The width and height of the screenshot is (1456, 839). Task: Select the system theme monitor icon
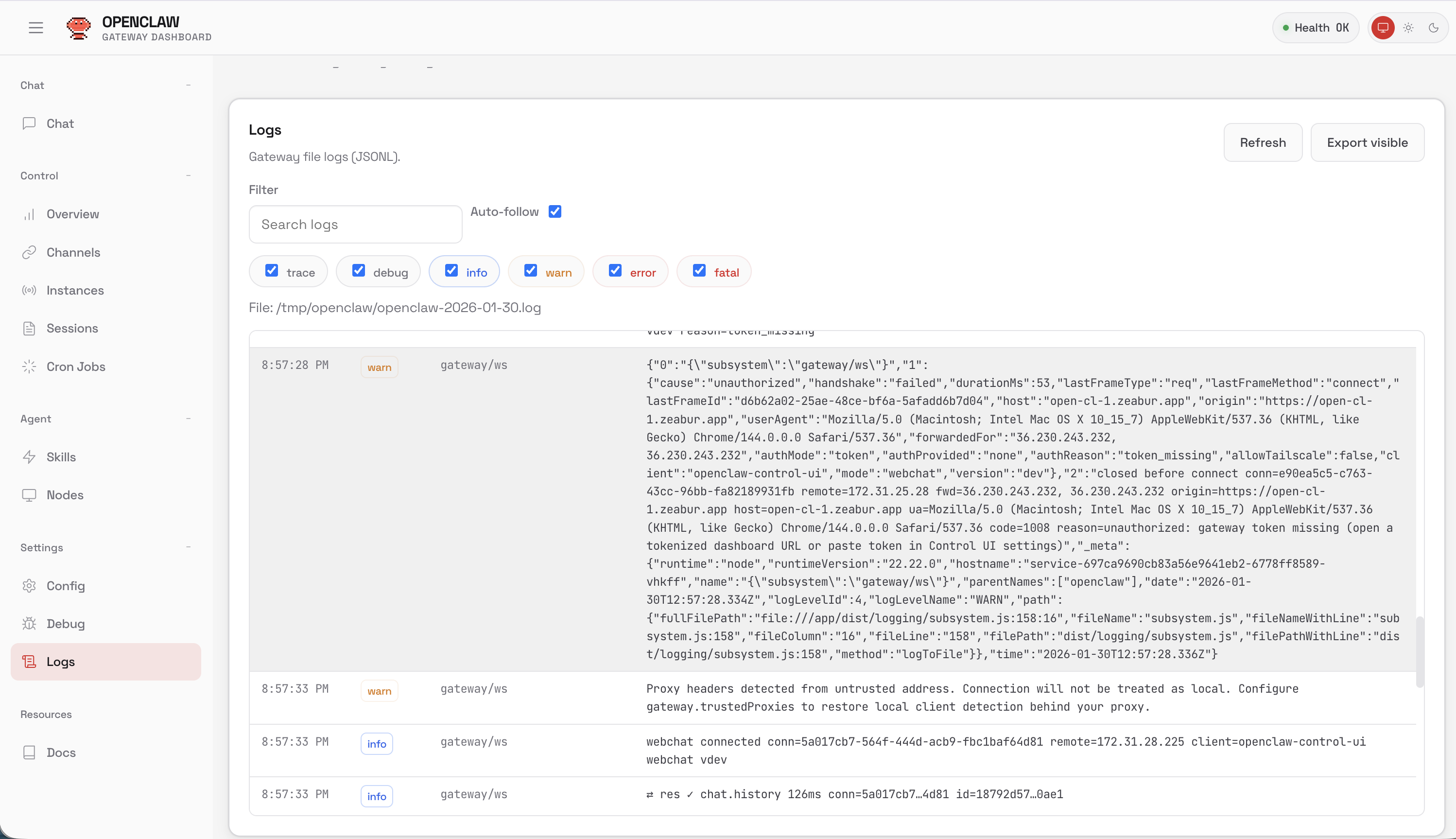[1382, 28]
